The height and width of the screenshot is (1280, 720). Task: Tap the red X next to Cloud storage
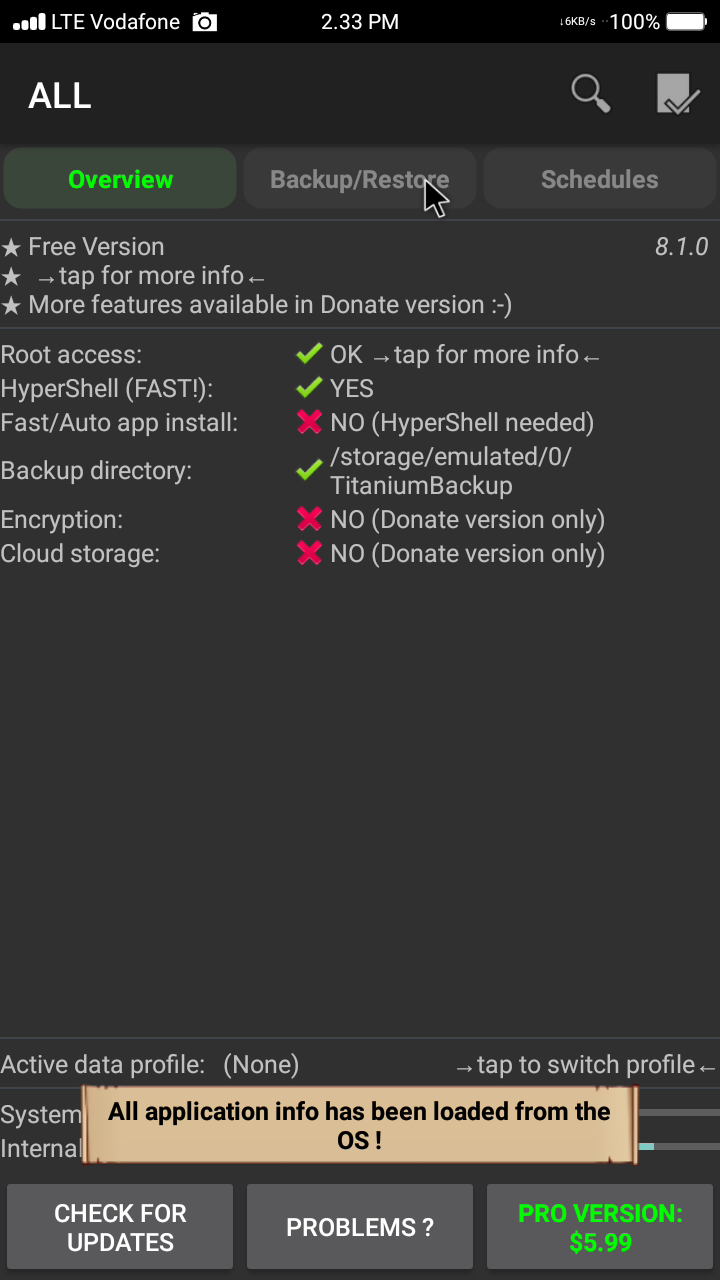[309, 553]
